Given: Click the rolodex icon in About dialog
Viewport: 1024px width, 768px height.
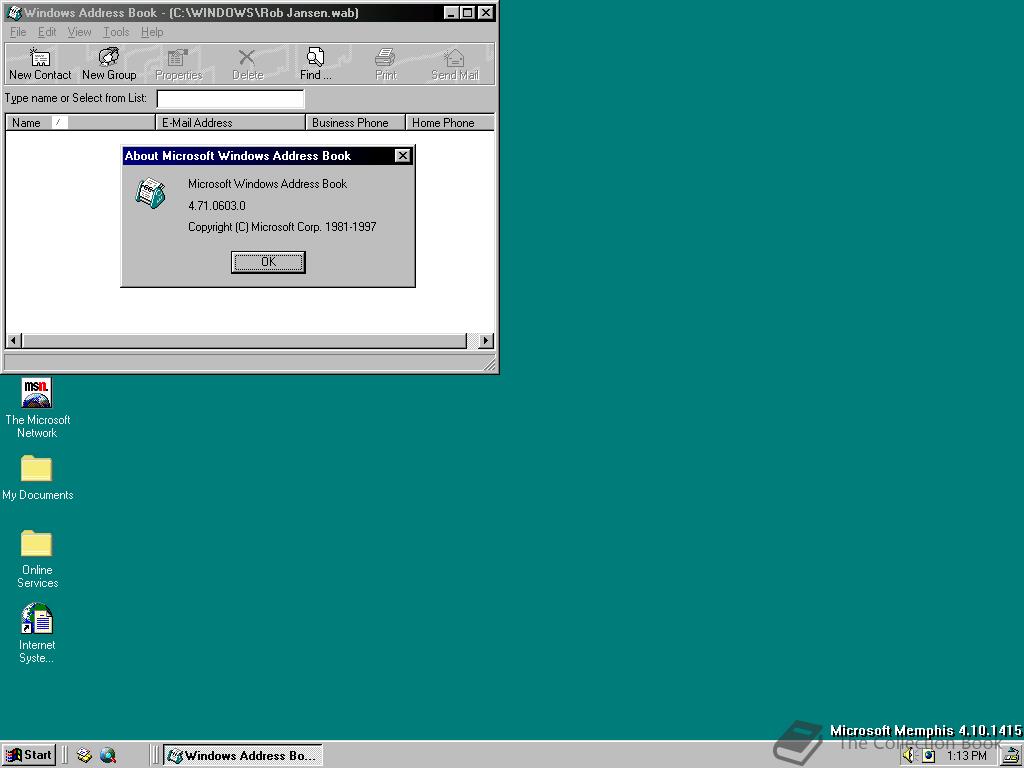Looking at the screenshot, I should point(151,193).
